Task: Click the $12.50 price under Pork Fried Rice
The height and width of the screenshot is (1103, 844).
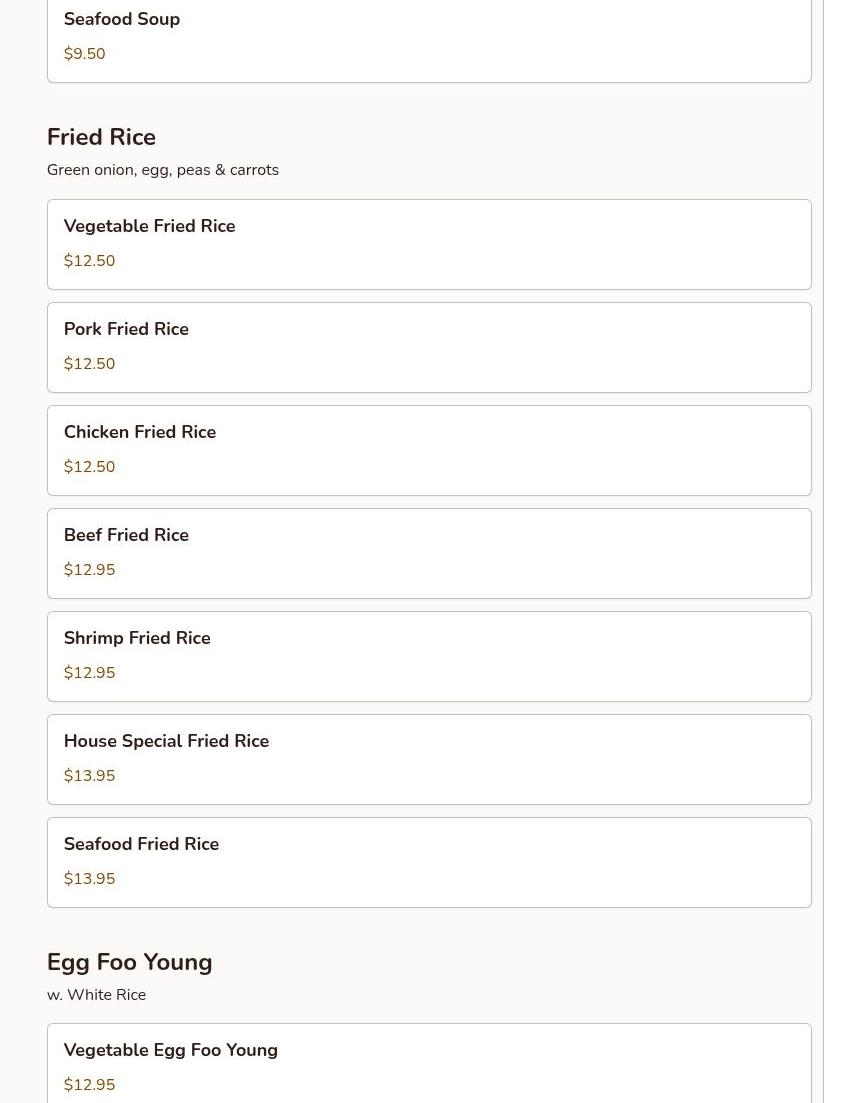Action: (x=89, y=364)
